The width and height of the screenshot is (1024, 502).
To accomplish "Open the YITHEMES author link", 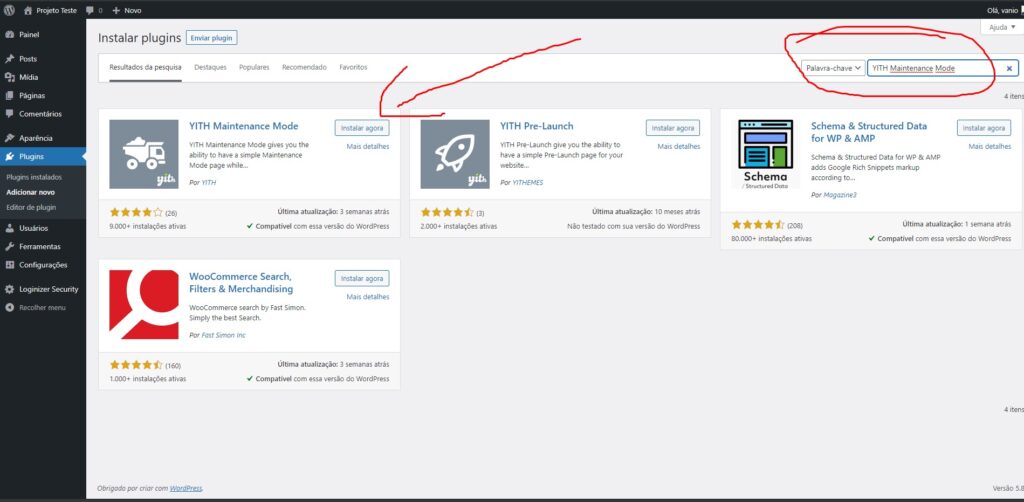I will tap(528, 182).
